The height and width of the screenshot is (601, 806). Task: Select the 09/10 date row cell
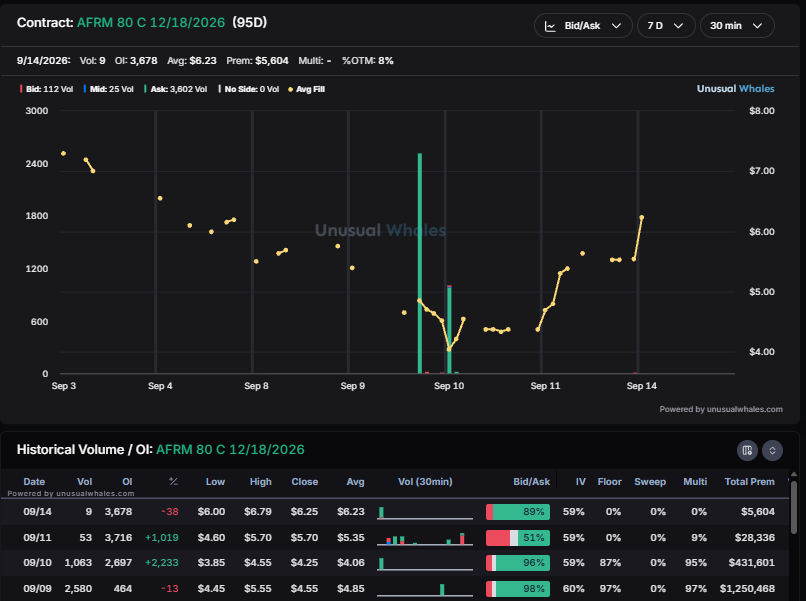pos(37,562)
